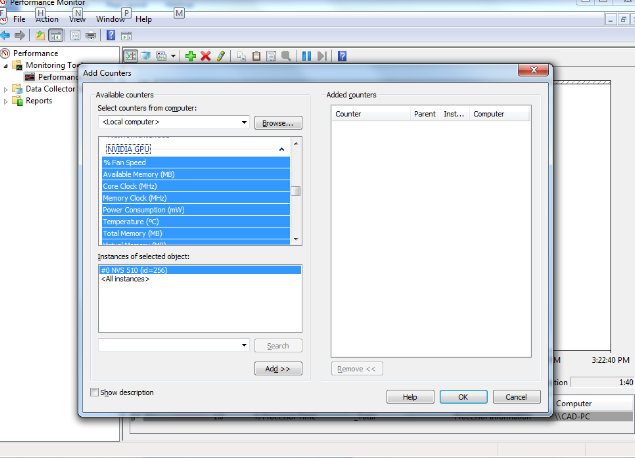Click the red X Delete counter icon
The width and height of the screenshot is (635, 458).
tap(205, 56)
